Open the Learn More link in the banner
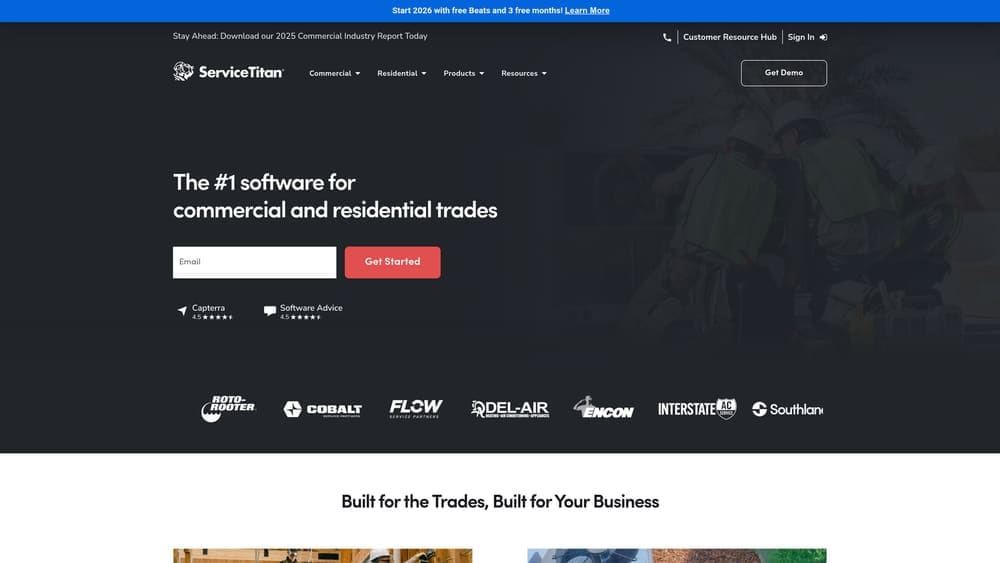This screenshot has width=1000, height=563. tap(587, 11)
